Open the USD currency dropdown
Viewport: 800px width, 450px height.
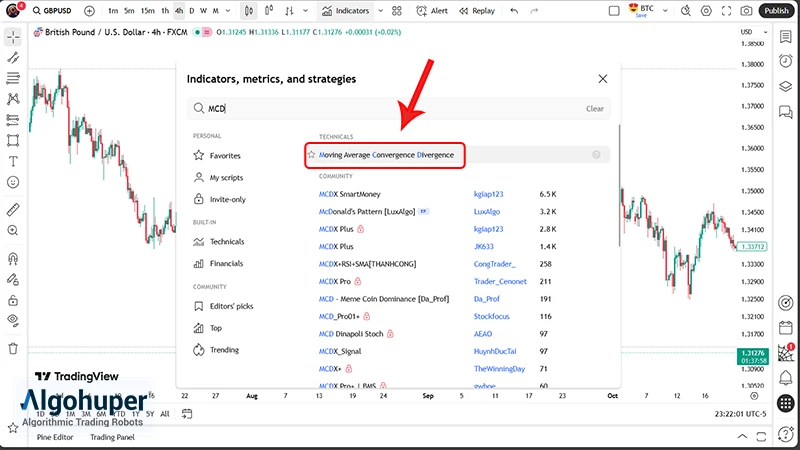click(x=749, y=32)
